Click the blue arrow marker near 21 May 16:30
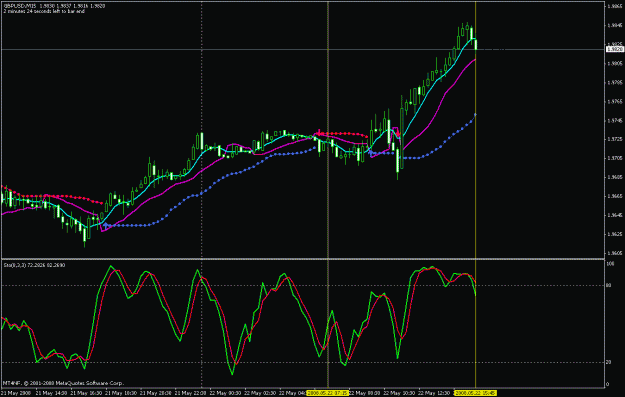625x397 pixels. coord(105,226)
